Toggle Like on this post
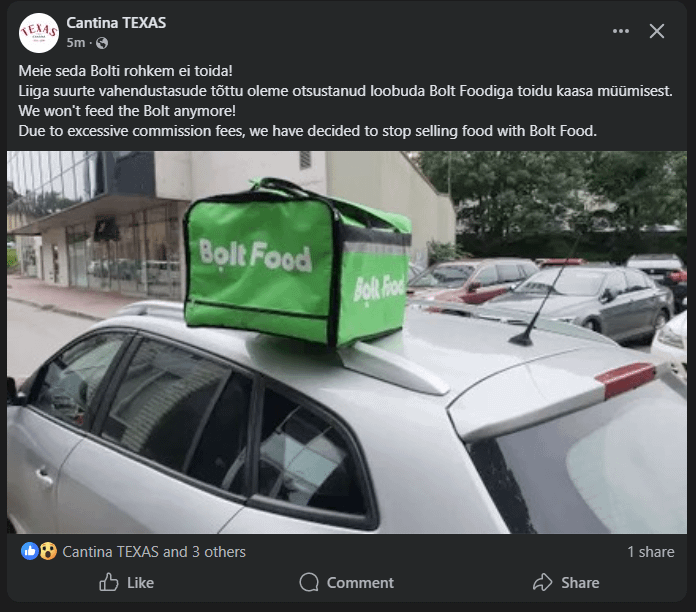Viewport: 696px width, 612px height. pyautogui.click(x=126, y=582)
